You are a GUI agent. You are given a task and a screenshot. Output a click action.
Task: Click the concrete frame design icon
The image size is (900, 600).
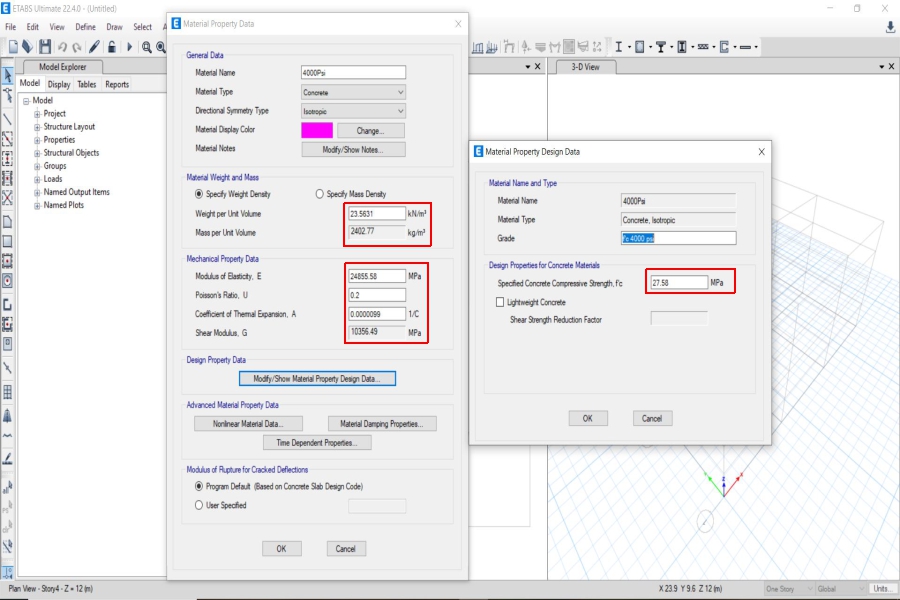pyautogui.click(x=639, y=47)
